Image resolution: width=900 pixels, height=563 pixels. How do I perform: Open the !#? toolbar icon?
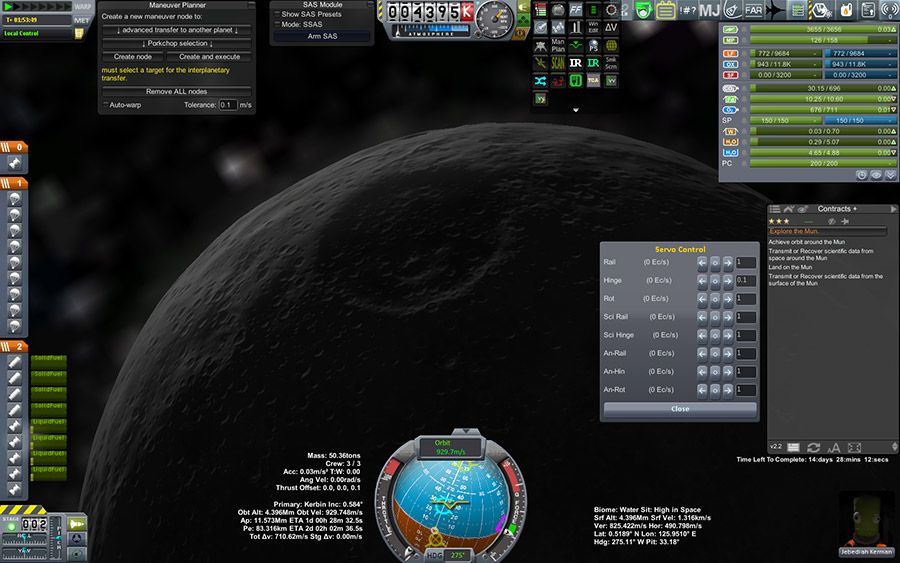687,10
